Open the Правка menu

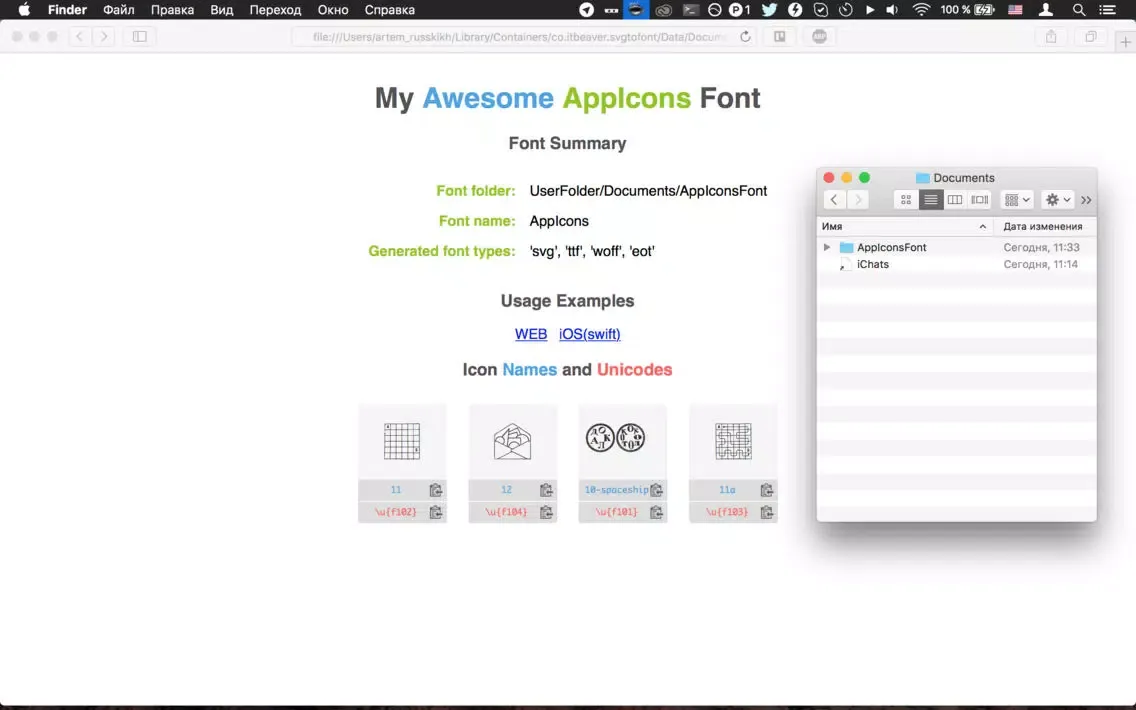pos(172,9)
